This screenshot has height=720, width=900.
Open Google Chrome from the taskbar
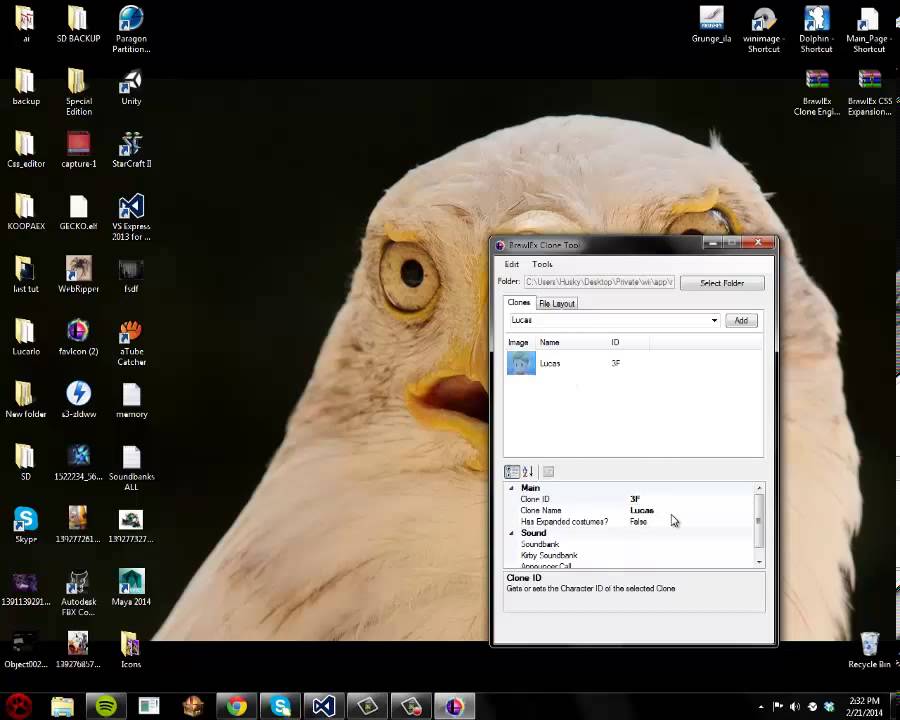(236, 706)
